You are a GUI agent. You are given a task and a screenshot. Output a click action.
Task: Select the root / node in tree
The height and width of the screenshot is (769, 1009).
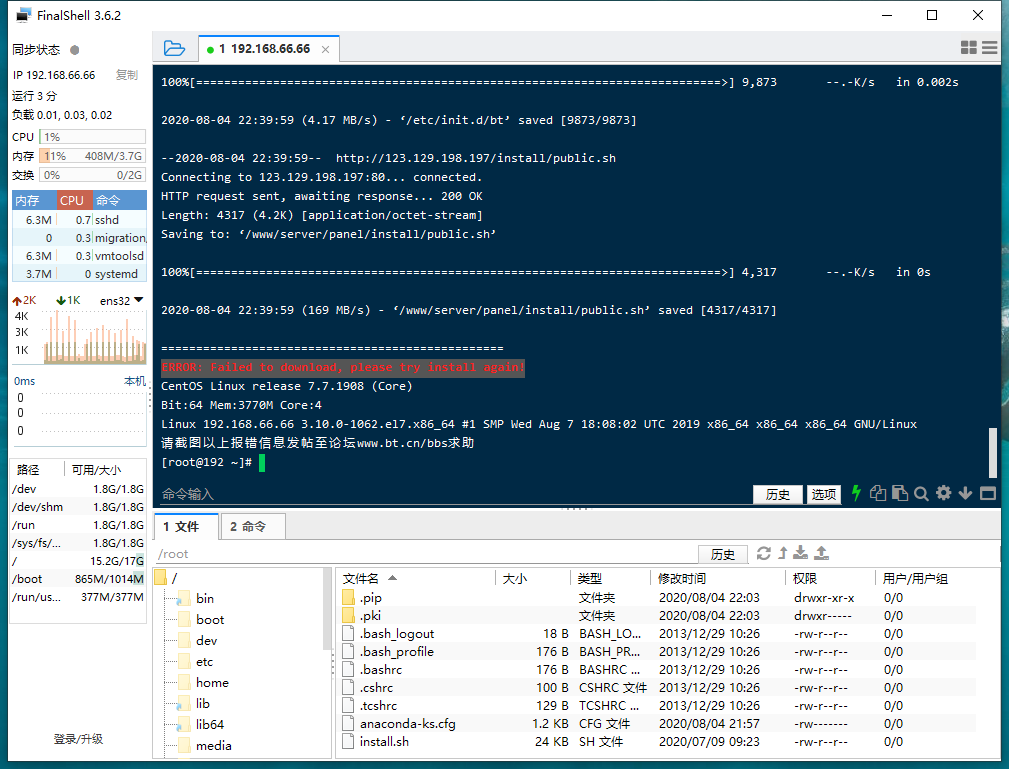click(x=174, y=578)
